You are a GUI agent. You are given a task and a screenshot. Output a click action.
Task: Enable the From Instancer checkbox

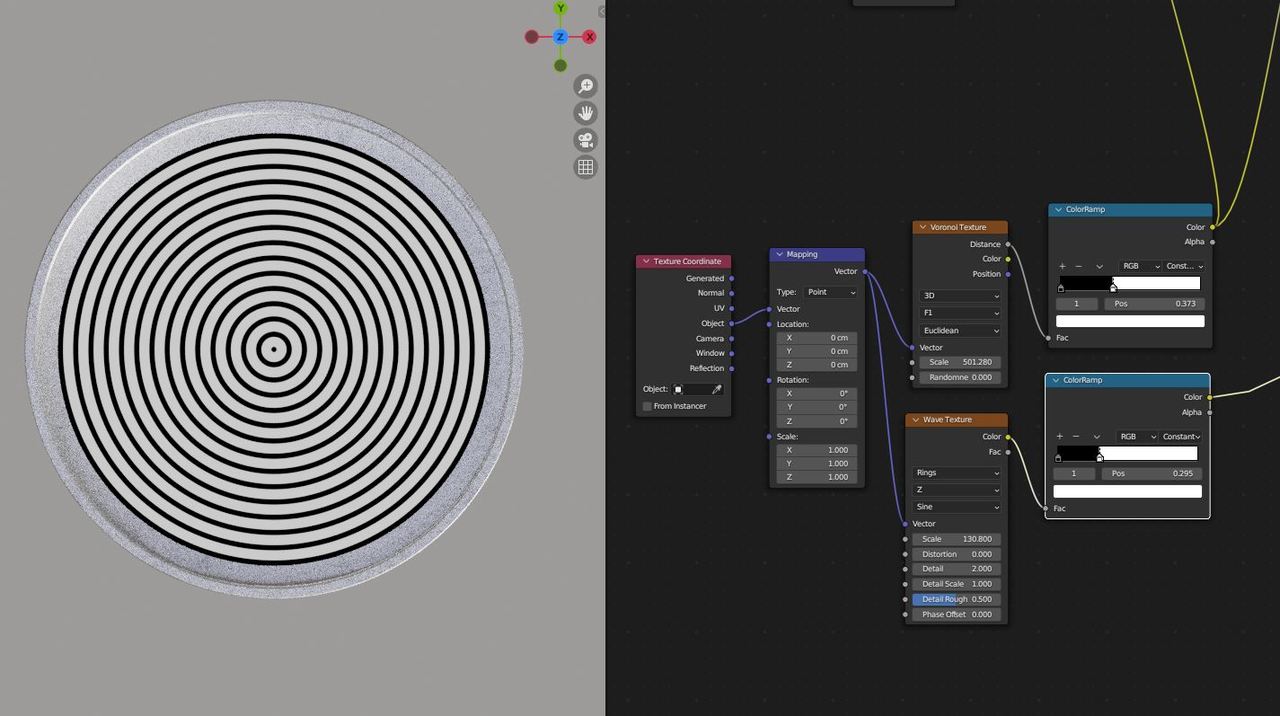(647, 406)
